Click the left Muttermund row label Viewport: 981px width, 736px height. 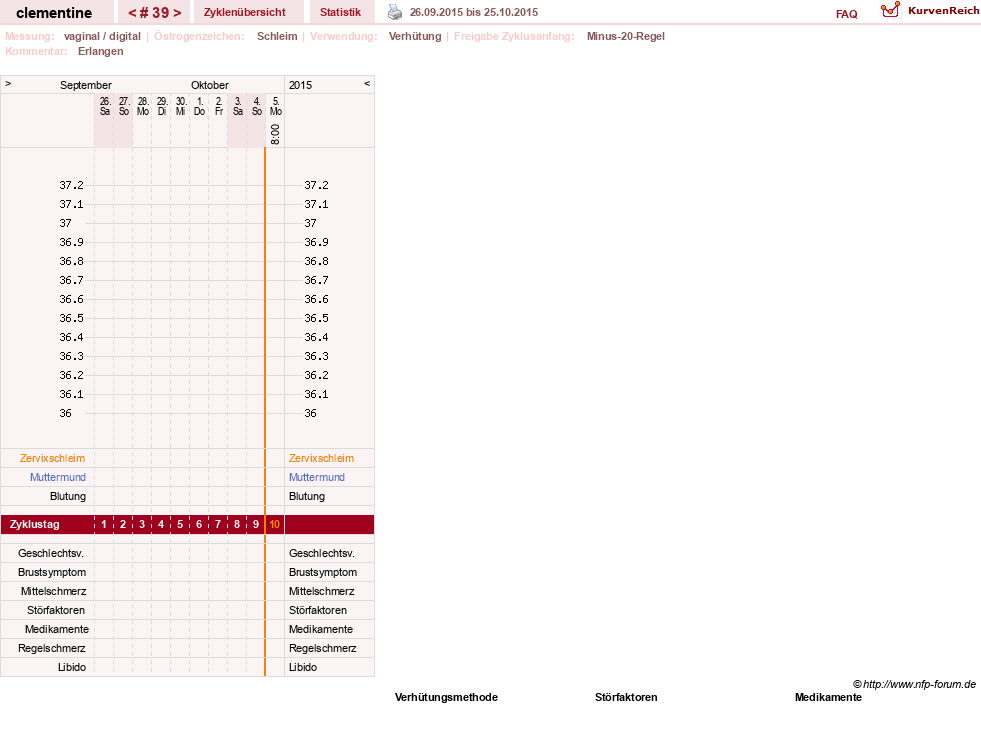pos(58,477)
